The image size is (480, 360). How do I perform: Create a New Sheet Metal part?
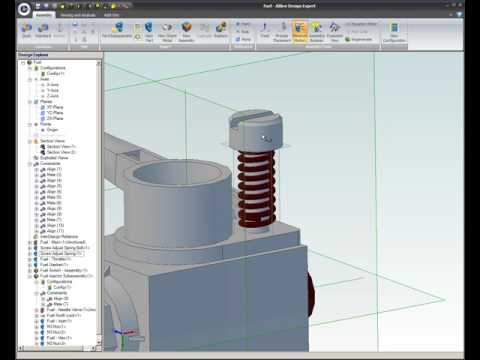pos(167,32)
